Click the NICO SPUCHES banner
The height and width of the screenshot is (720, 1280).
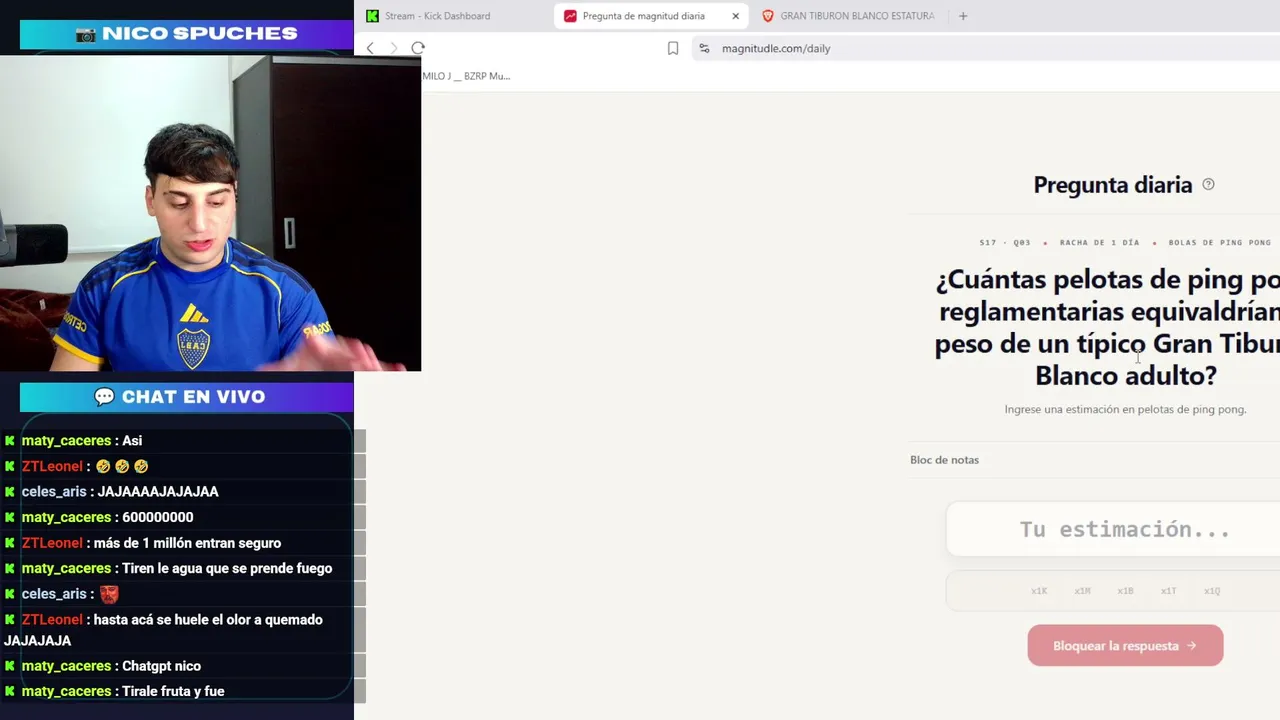pos(186,34)
